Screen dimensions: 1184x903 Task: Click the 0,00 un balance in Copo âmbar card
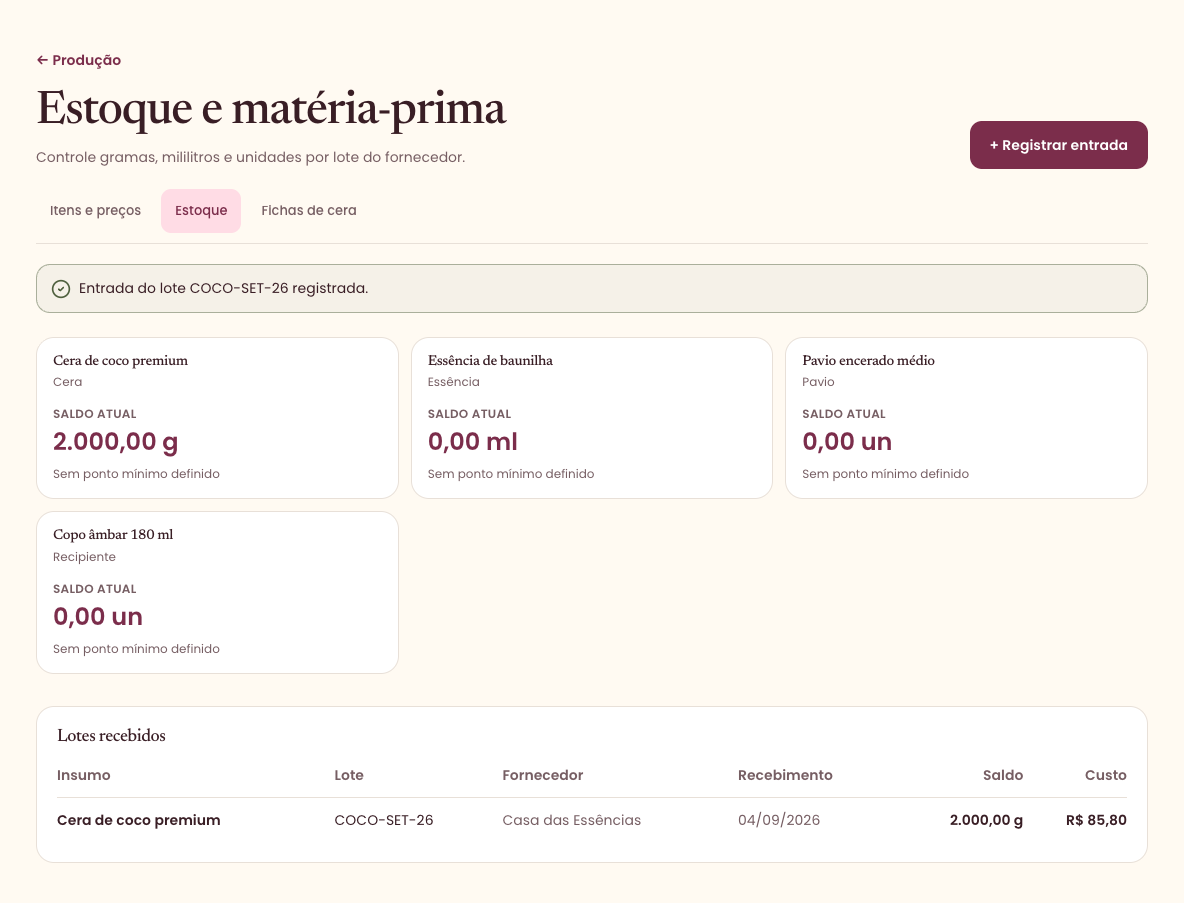tap(98, 617)
